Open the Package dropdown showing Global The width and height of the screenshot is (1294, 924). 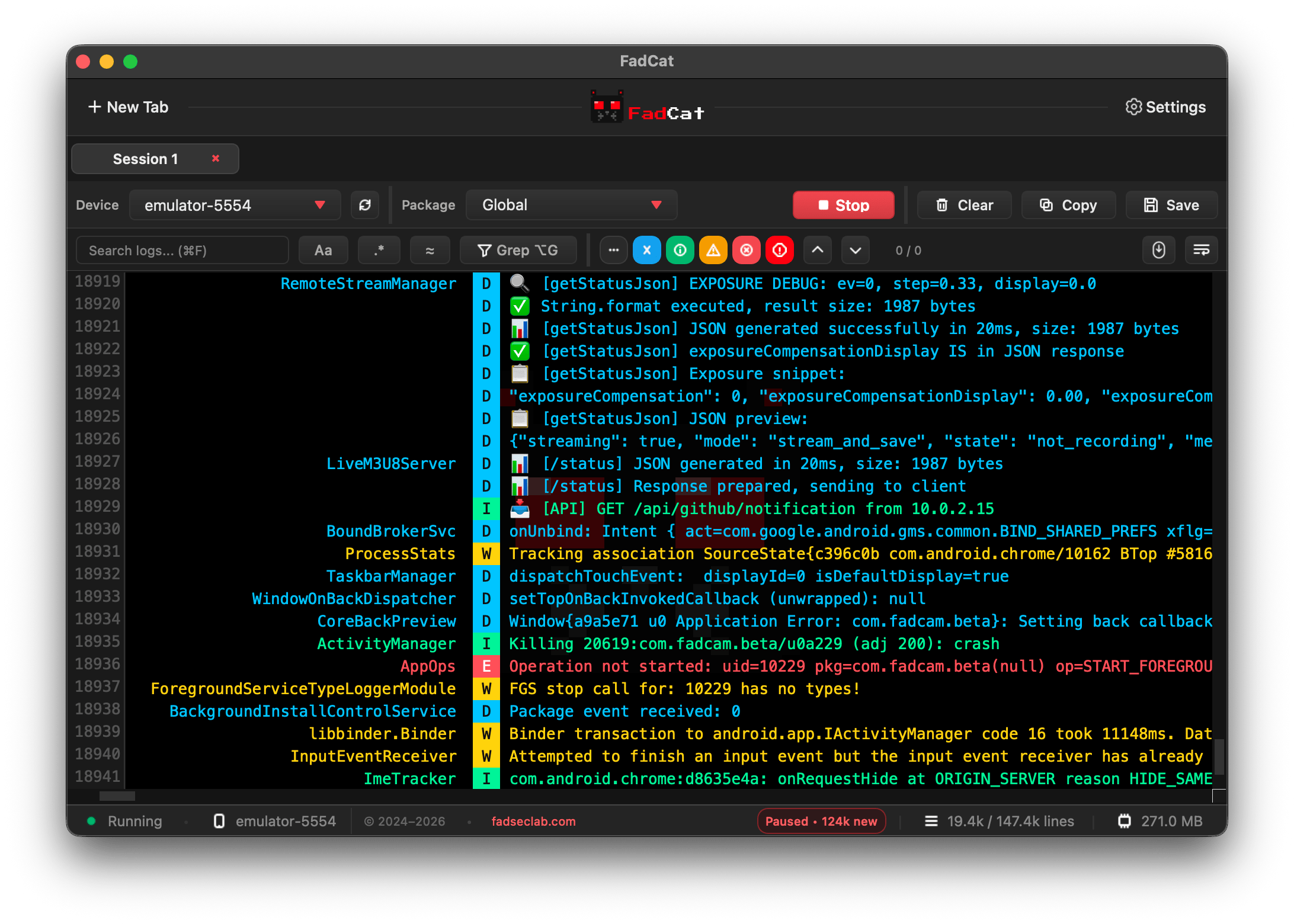pyautogui.click(x=572, y=205)
